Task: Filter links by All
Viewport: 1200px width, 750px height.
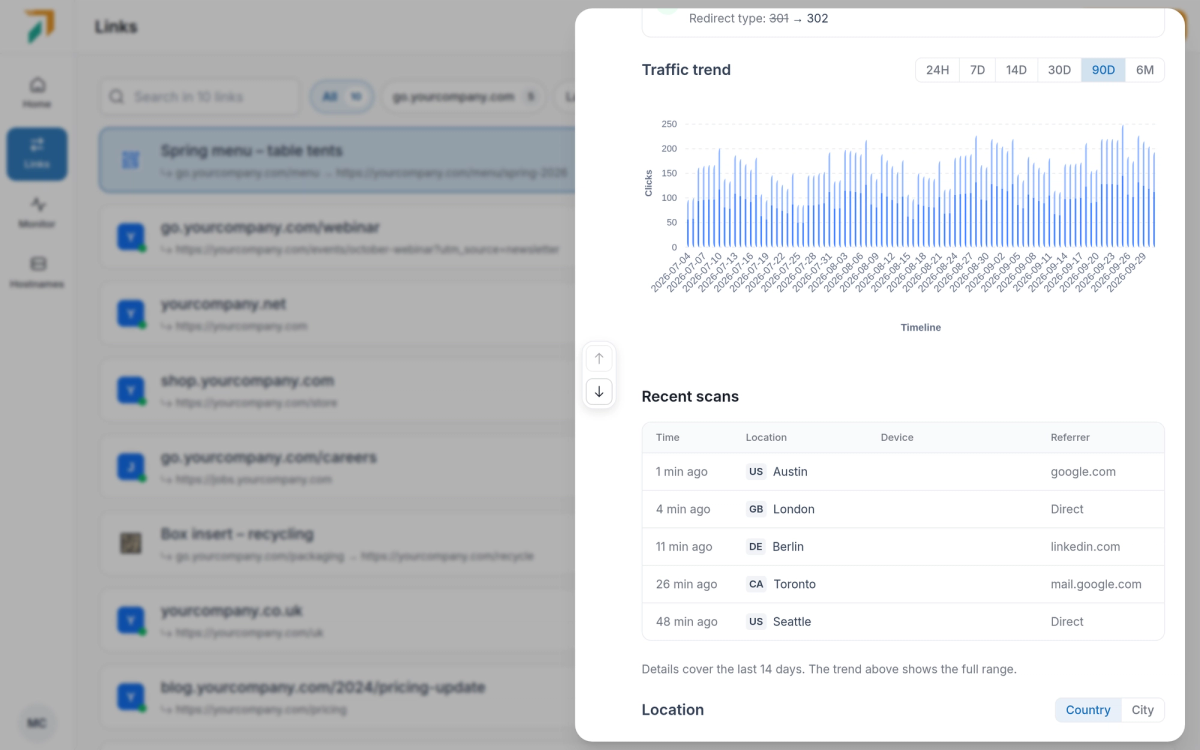Action: pos(342,97)
